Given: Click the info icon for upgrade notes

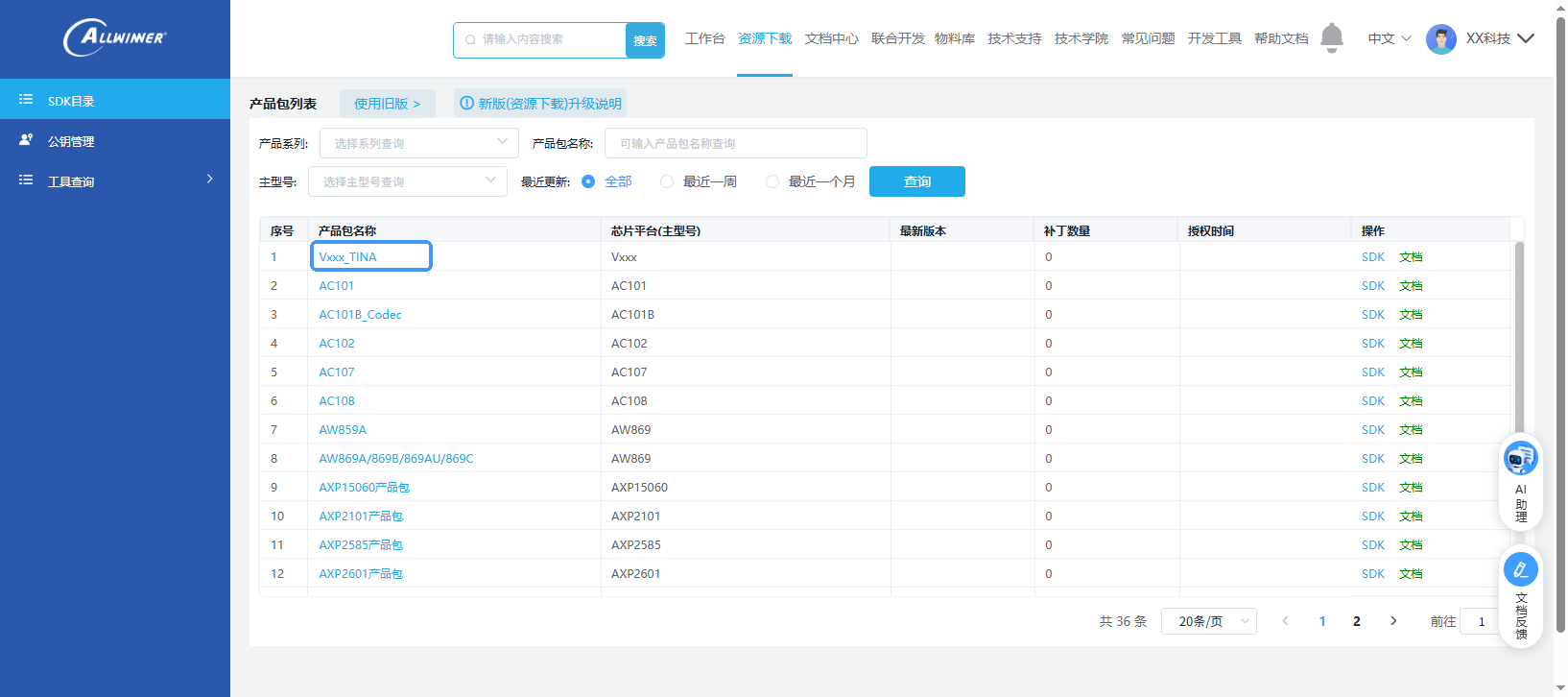Looking at the screenshot, I should click(x=466, y=104).
